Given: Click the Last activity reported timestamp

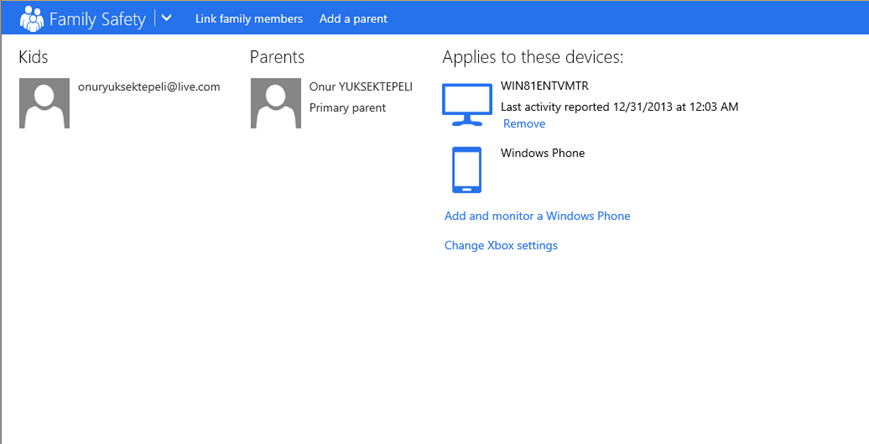Looking at the screenshot, I should (x=620, y=107).
